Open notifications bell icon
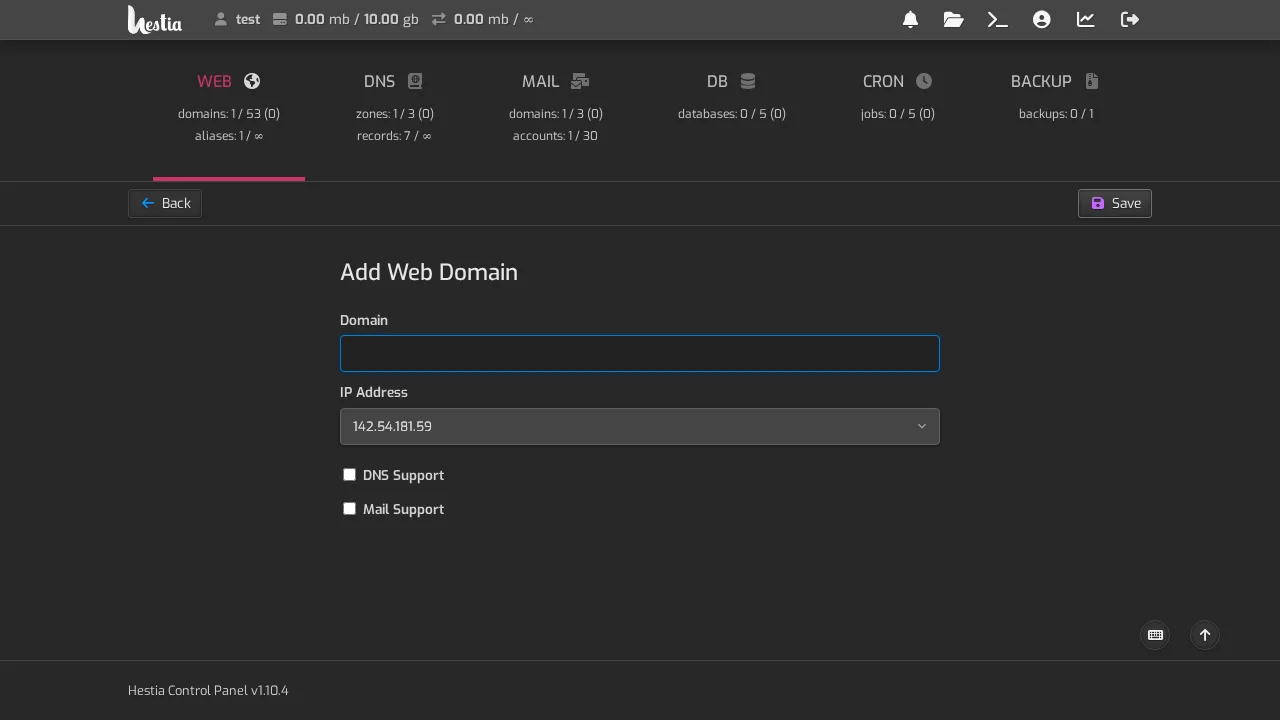 pos(910,19)
